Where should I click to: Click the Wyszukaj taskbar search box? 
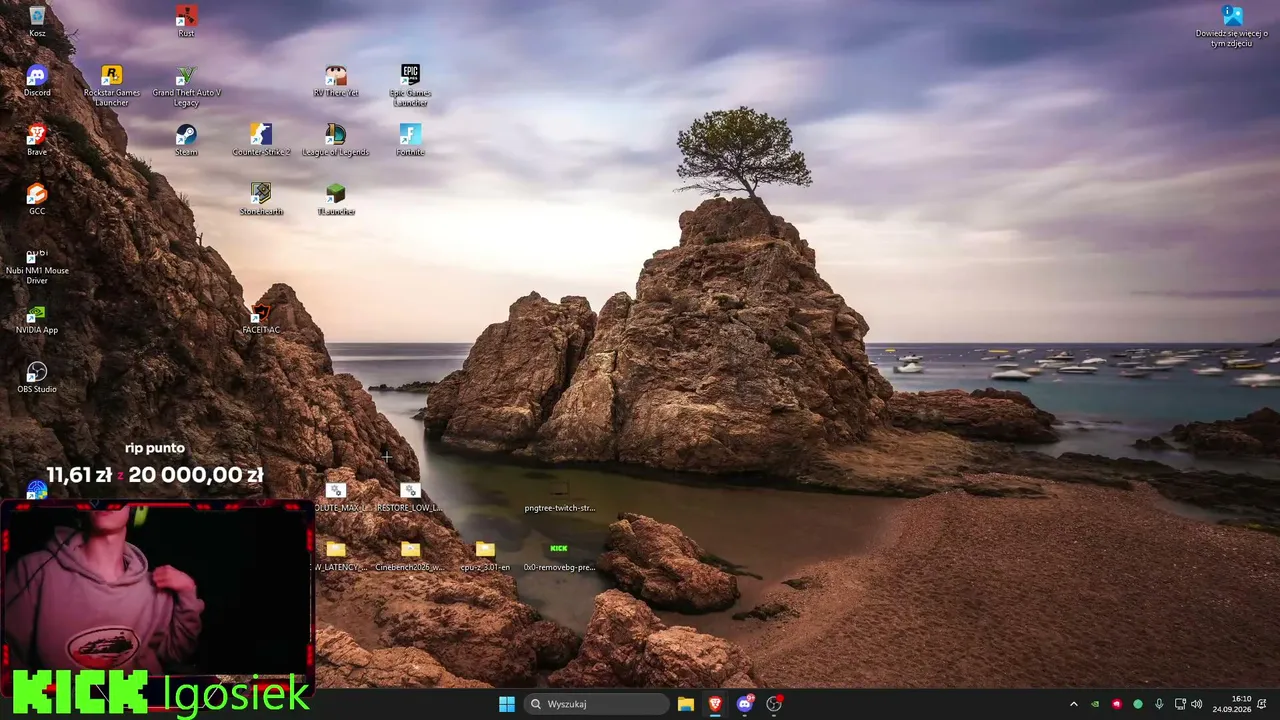(598, 704)
